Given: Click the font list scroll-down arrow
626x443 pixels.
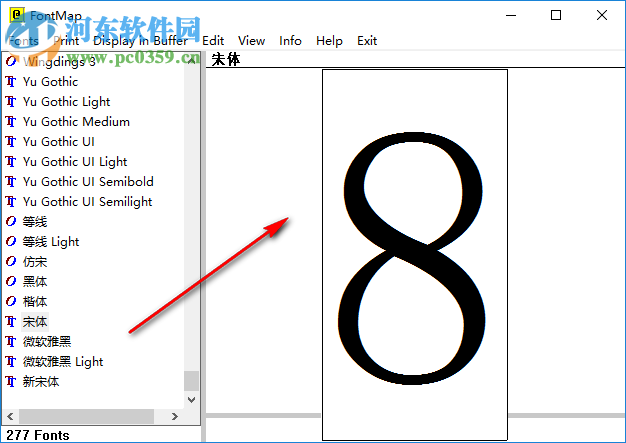Looking at the screenshot, I should pos(191,399).
